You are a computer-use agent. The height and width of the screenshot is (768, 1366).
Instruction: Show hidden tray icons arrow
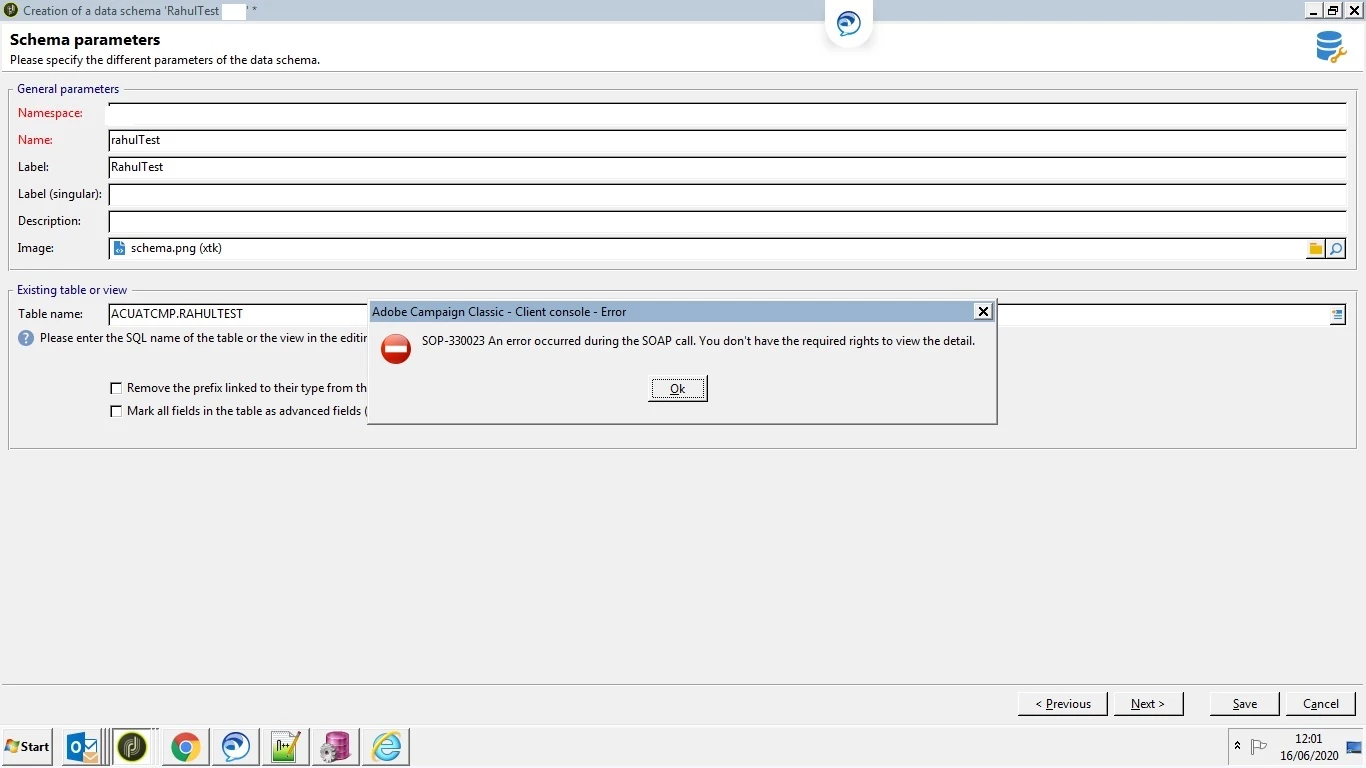click(1238, 746)
